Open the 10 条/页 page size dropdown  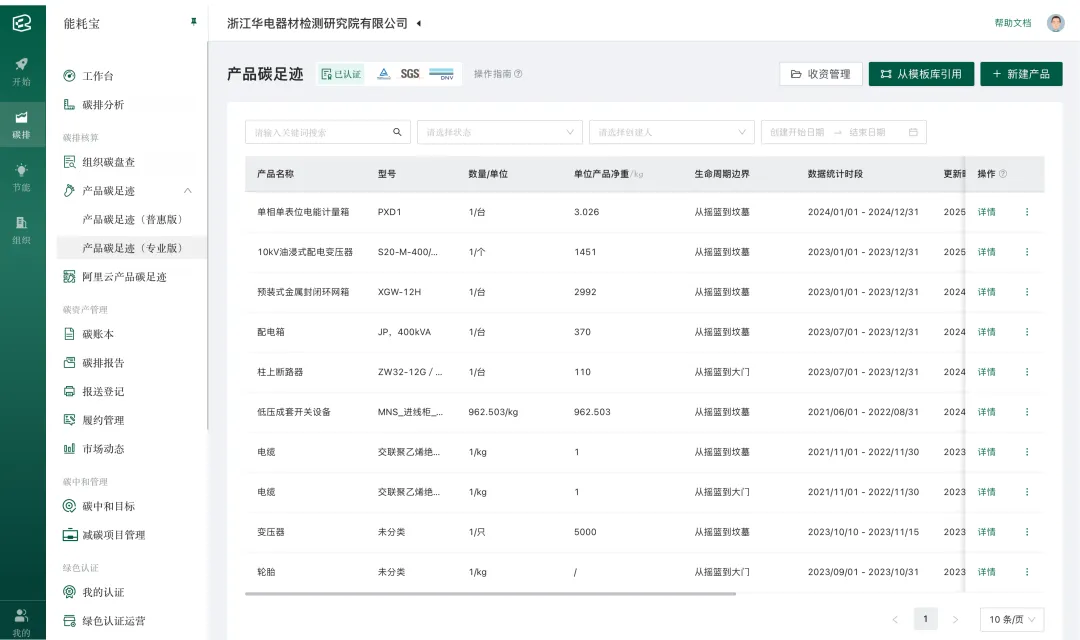[1012, 619]
